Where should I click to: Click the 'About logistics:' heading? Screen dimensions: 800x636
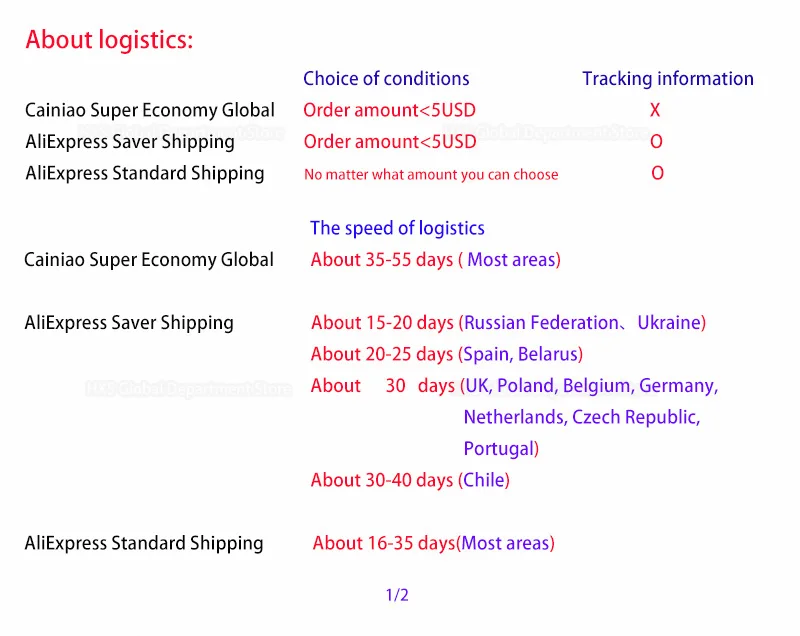pos(109,40)
